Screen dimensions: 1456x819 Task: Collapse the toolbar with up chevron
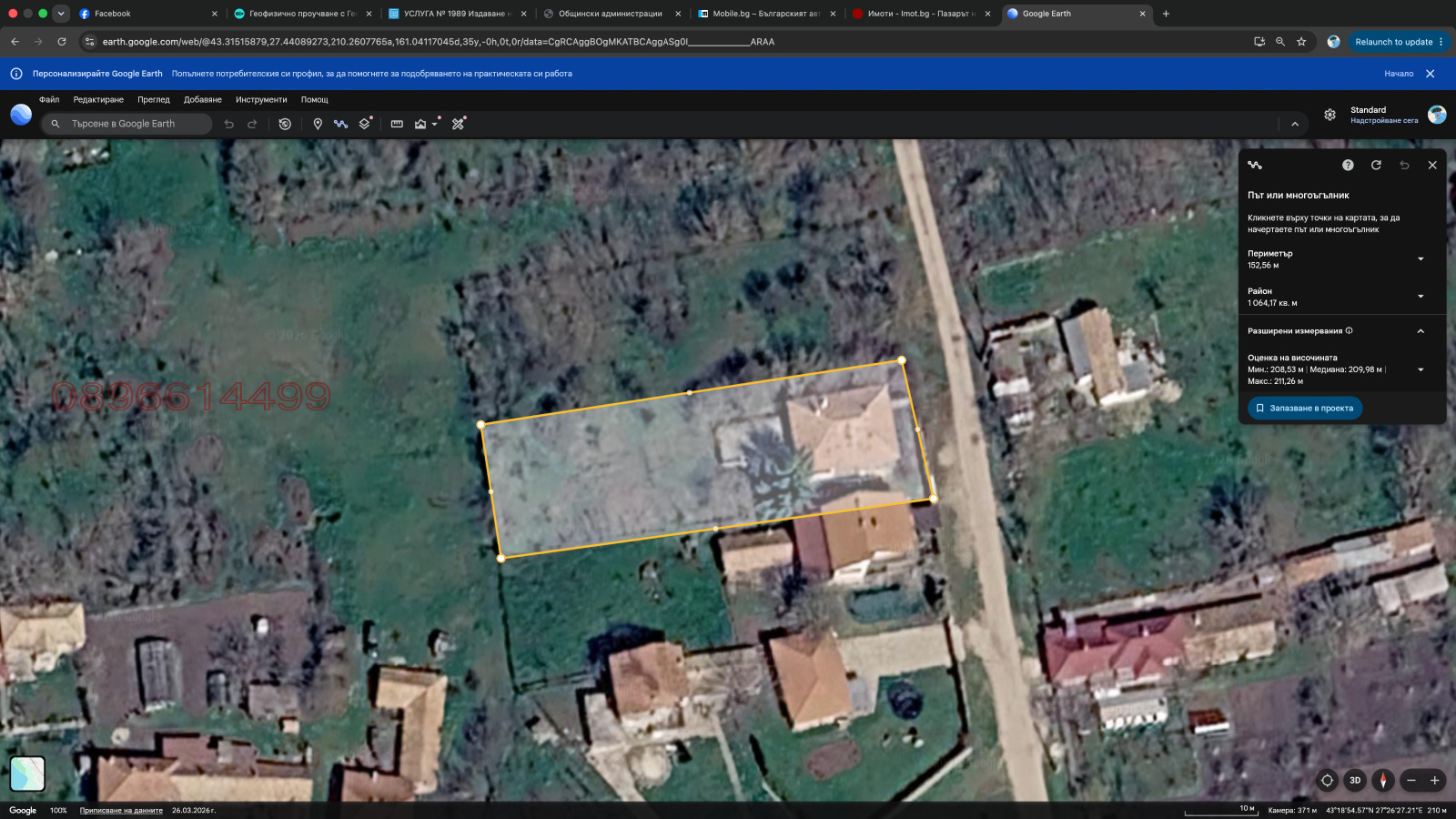point(1295,124)
